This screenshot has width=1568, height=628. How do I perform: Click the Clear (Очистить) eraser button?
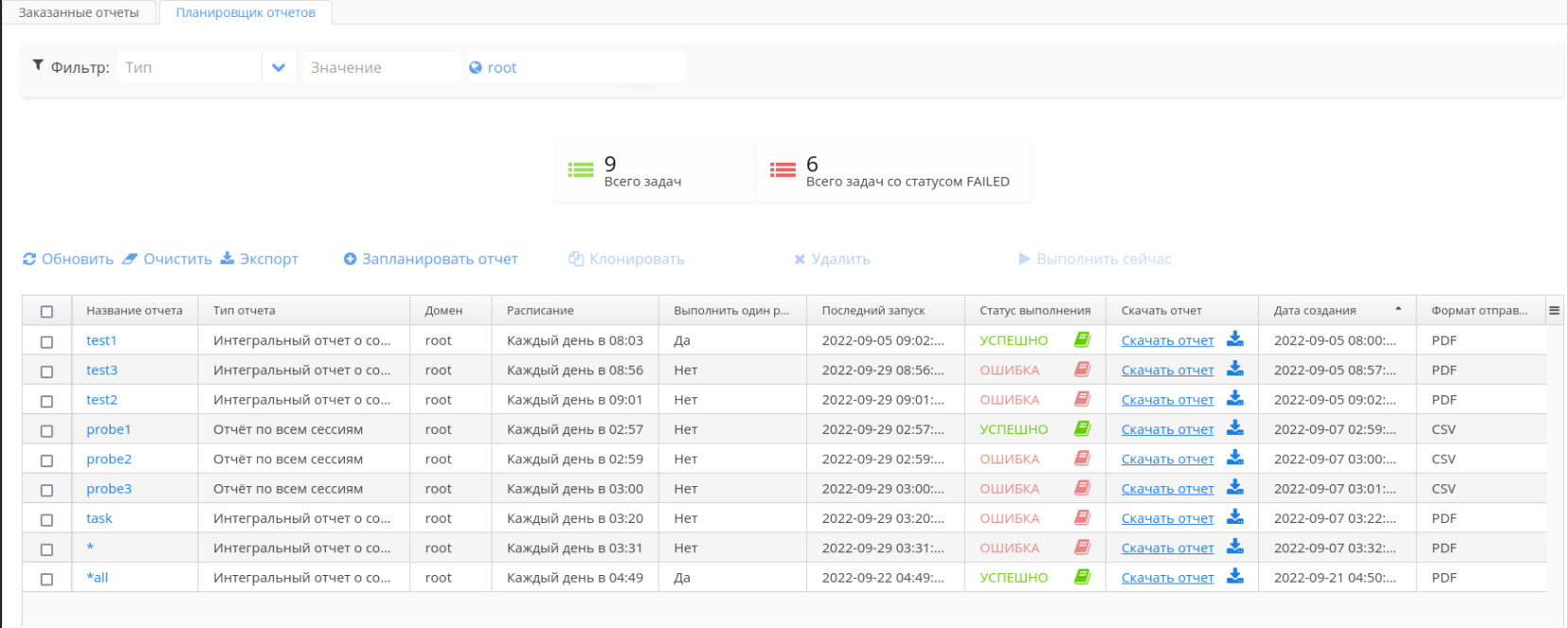point(167,259)
